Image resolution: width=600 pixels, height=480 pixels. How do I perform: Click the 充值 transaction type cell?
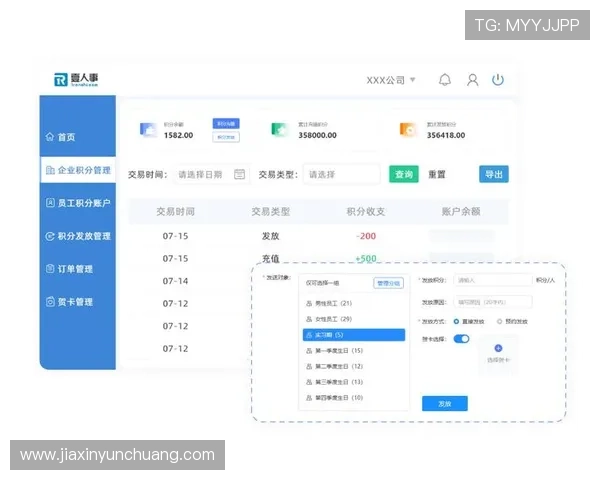(x=271, y=258)
